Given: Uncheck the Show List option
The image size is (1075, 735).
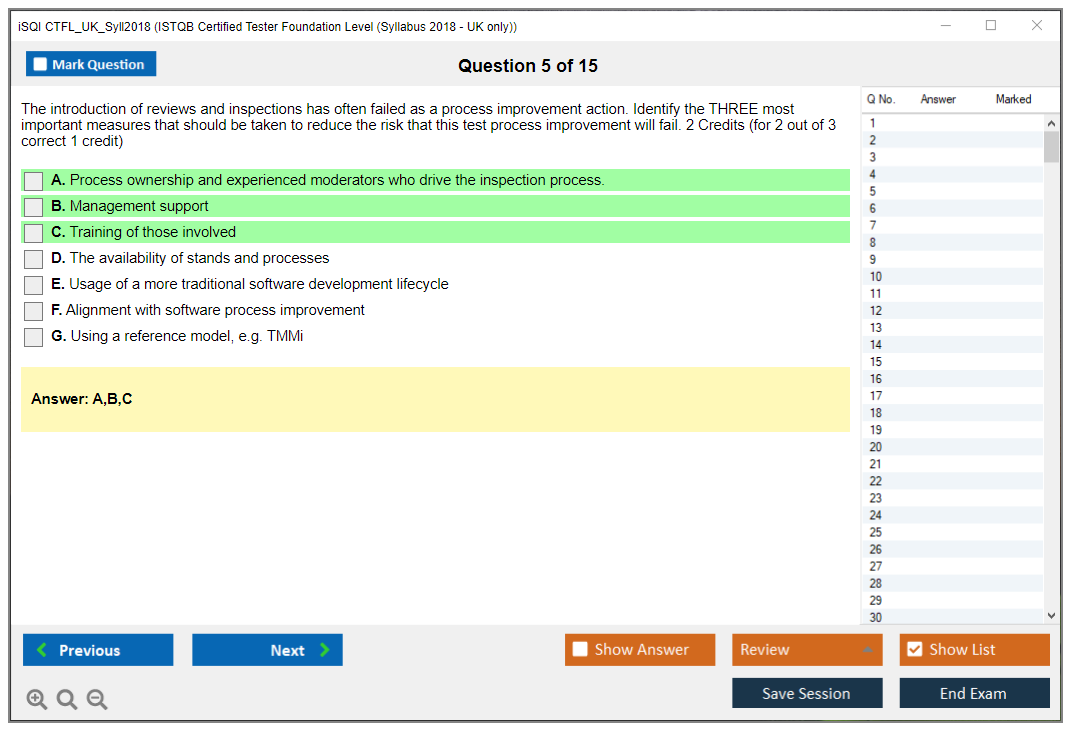Looking at the screenshot, I should [914, 650].
